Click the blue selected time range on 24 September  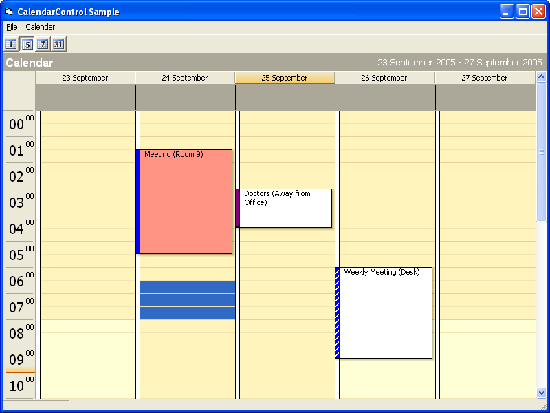(187, 300)
